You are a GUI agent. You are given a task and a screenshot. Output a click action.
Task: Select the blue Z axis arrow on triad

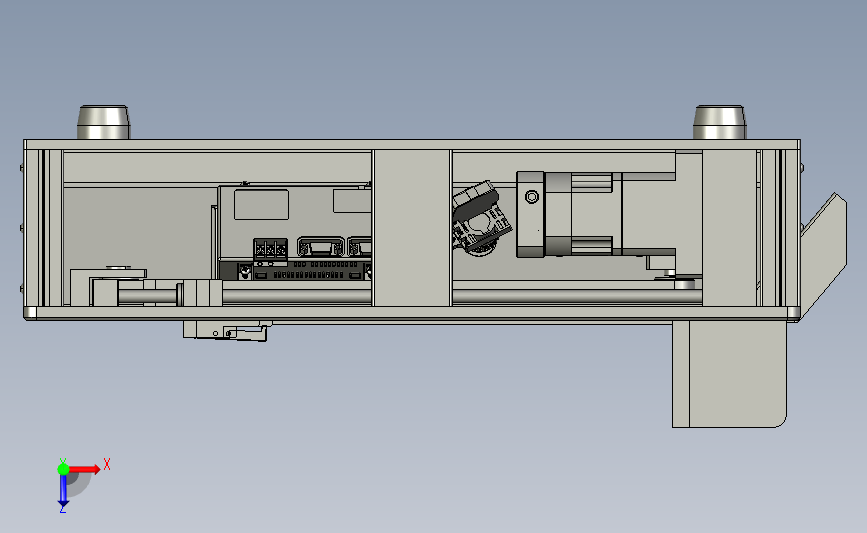click(x=63, y=491)
